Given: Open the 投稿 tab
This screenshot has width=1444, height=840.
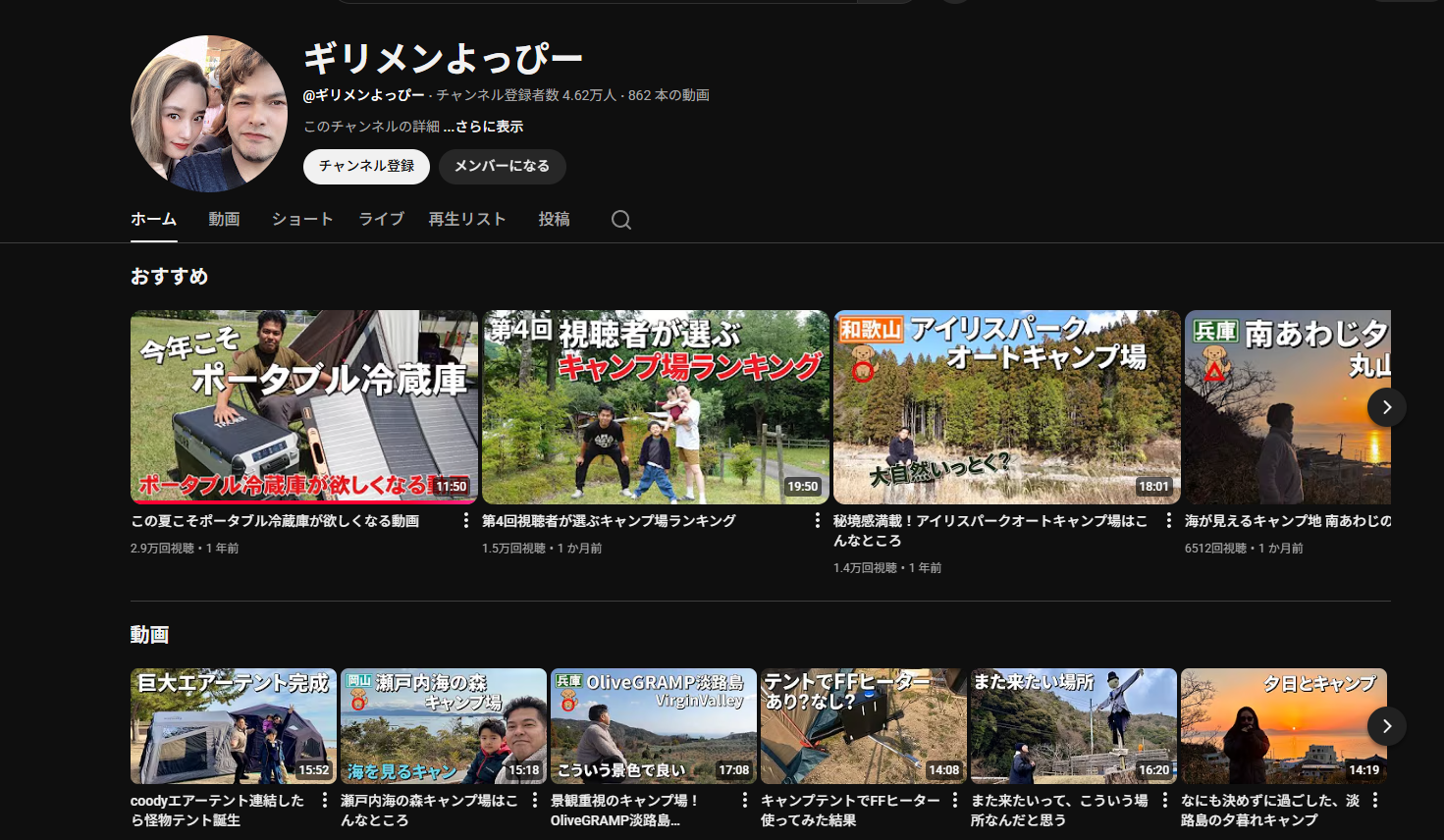Looking at the screenshot, I should 555,219.
